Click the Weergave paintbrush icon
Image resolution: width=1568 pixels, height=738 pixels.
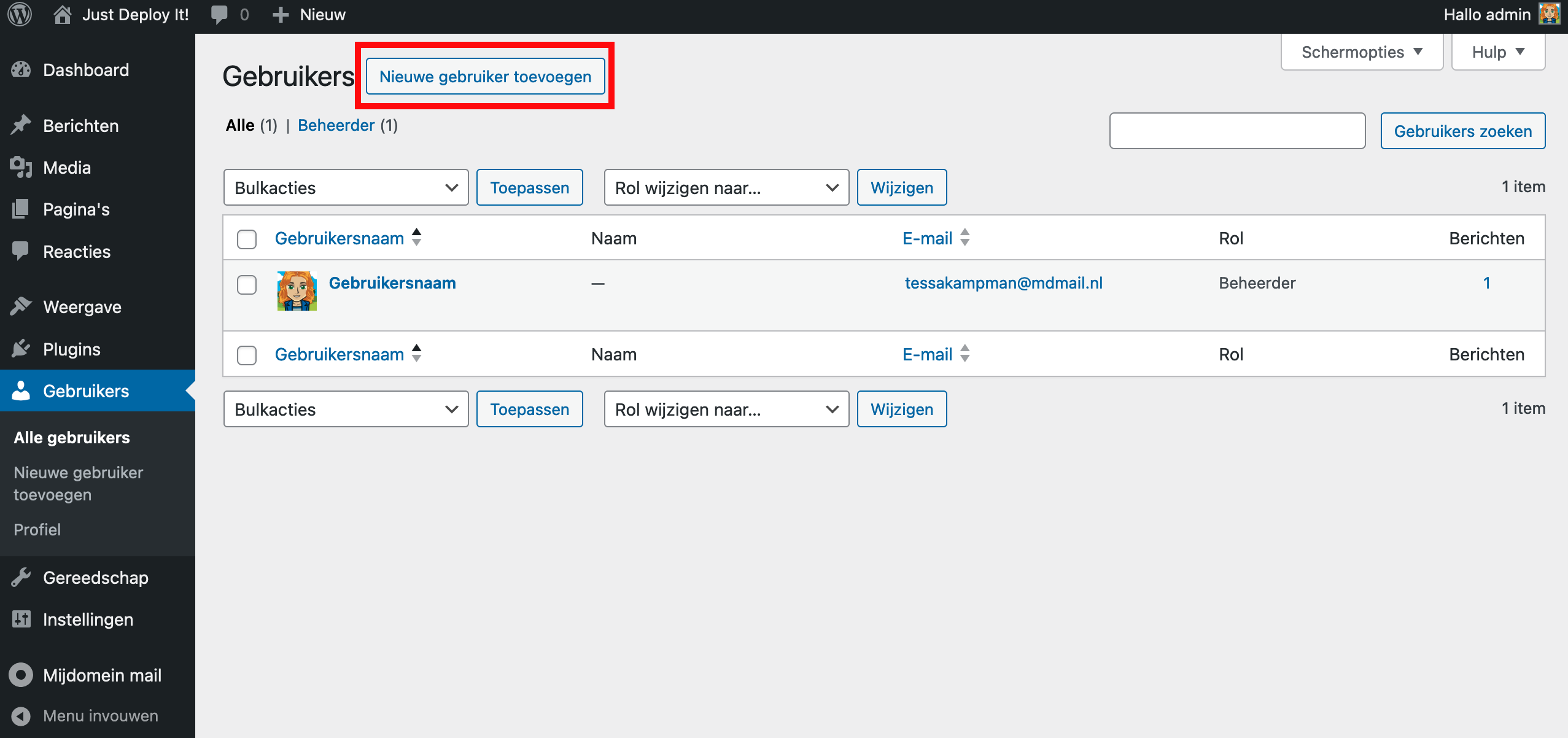tap(21, 306)
